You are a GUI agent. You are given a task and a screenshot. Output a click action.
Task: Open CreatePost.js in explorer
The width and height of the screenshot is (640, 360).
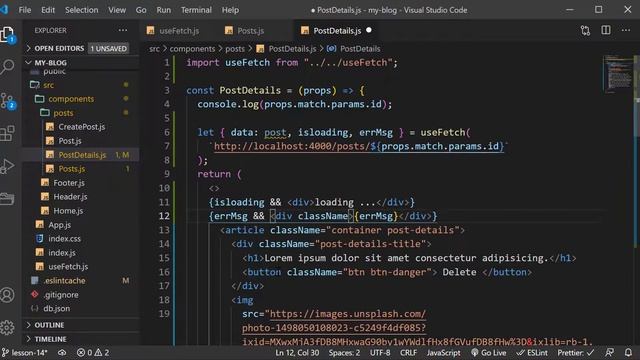81,127
